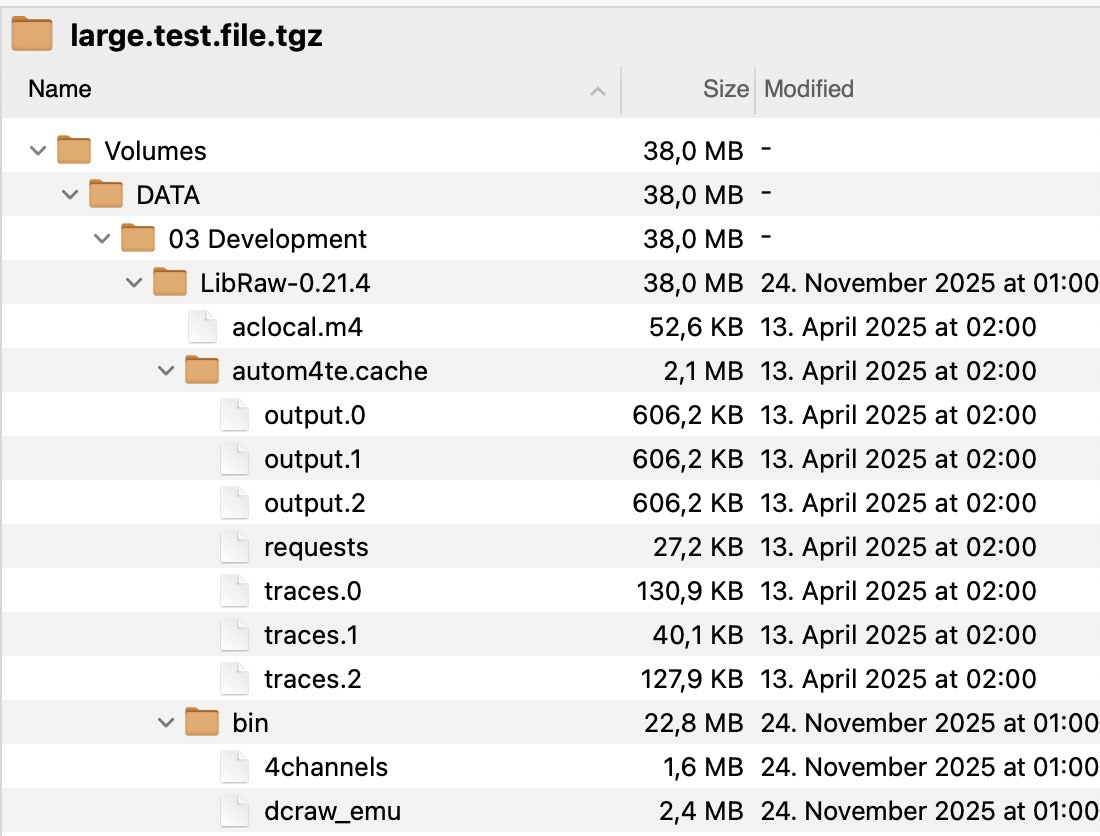The image size is (1100, 836).
Task: Click the 27,2 KB size value
Action: (698, 547)
